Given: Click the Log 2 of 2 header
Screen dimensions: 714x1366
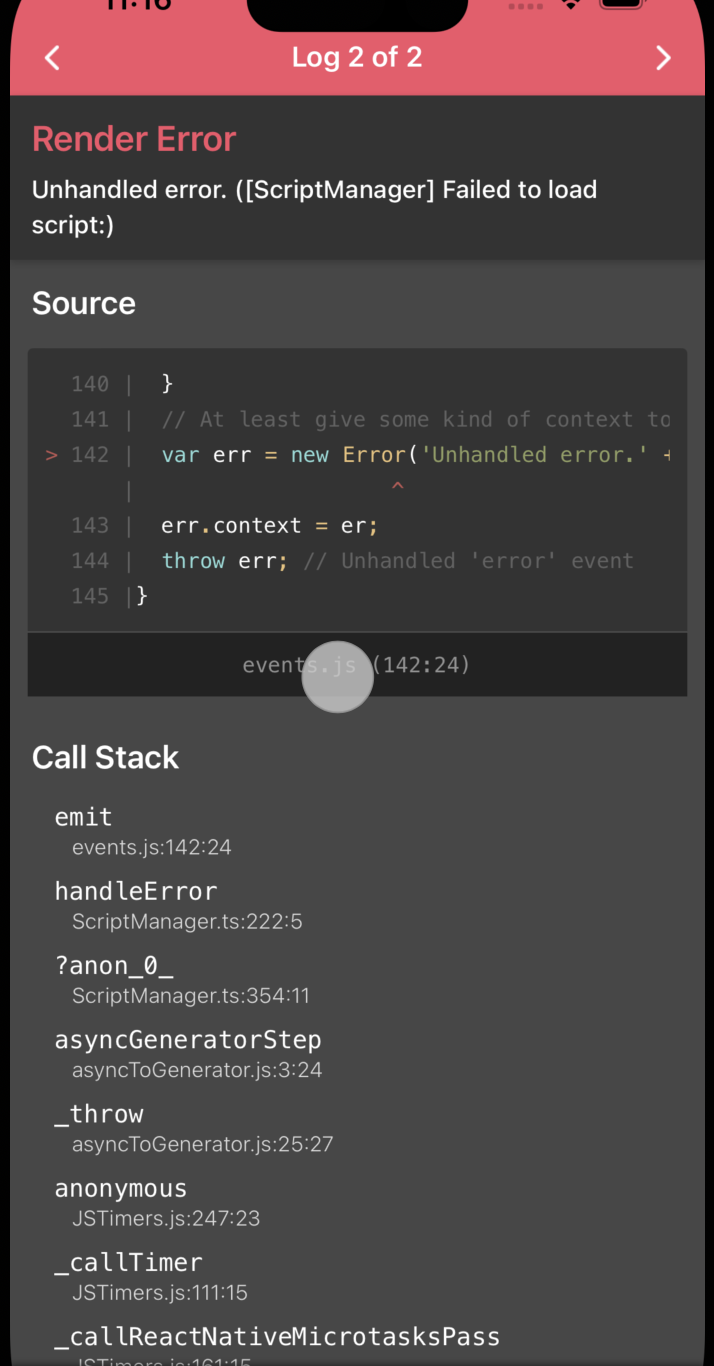Looking at the screenshot, I should point(357,57).
